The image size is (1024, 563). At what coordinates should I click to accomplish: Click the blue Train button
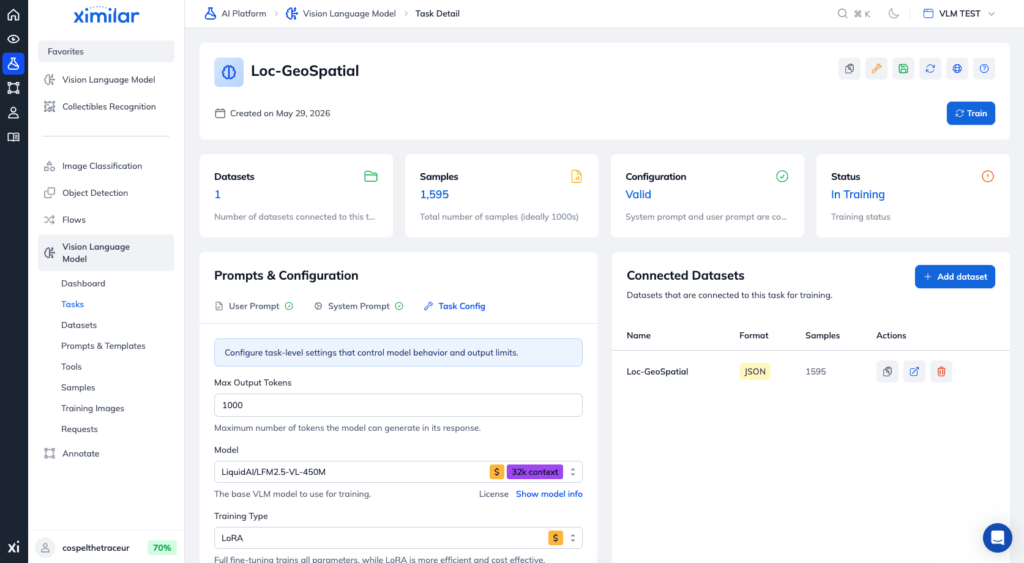click(970, 113)
